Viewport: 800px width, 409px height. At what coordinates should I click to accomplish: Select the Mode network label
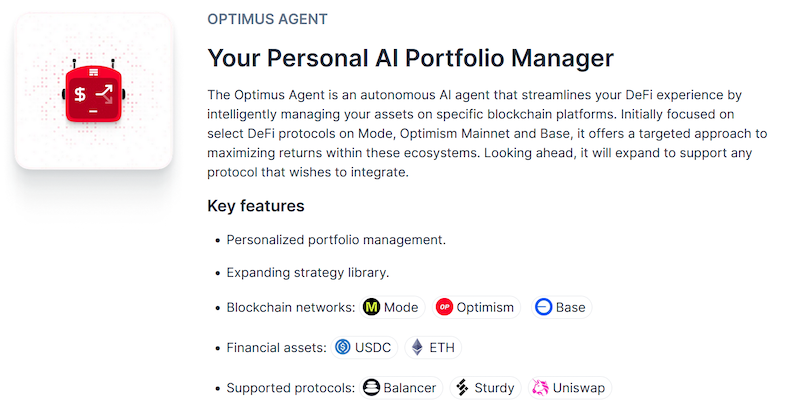click(x=401, y=307)
